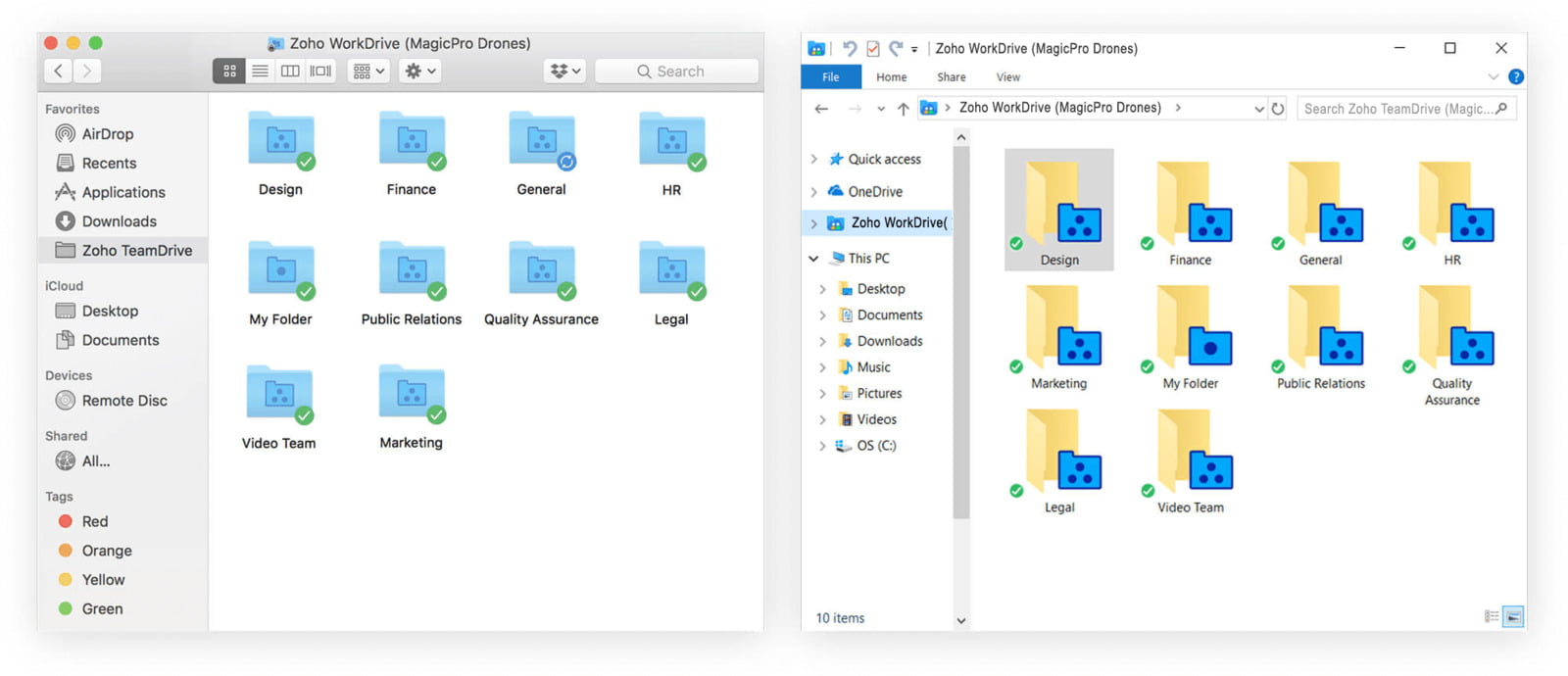Viewport: 1568px width, 676px height.
Task: Go forward in the Finder window
Action: (87, 71)
